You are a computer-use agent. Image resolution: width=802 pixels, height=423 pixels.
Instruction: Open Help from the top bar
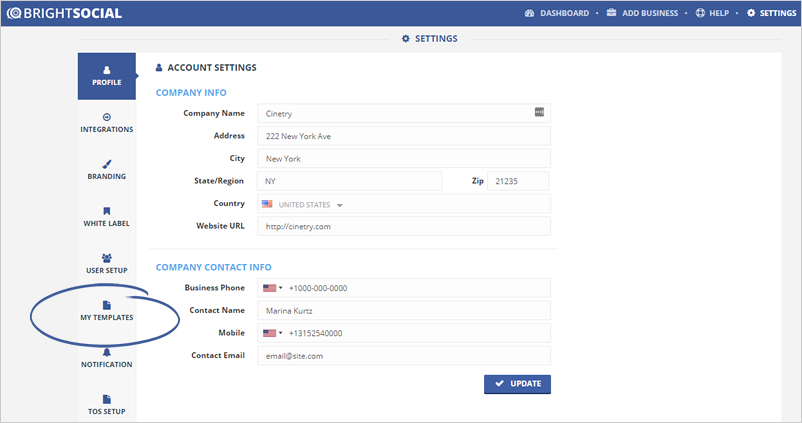coord(712,13)
